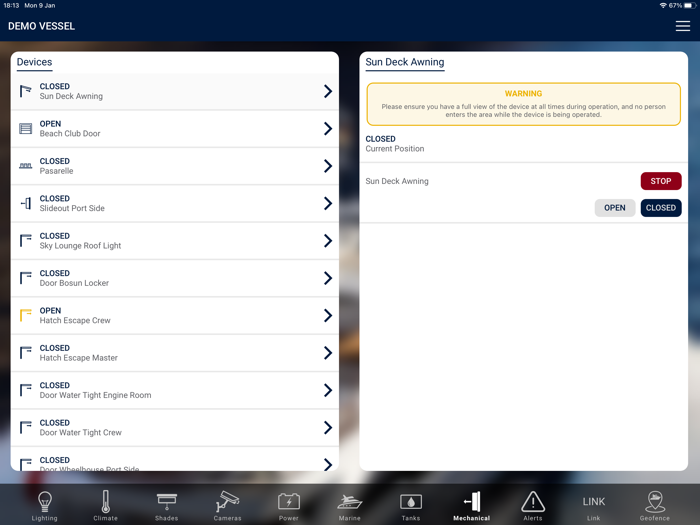700x525 pixels.
Task: Open the Climate section
Action: coord(105,505)
